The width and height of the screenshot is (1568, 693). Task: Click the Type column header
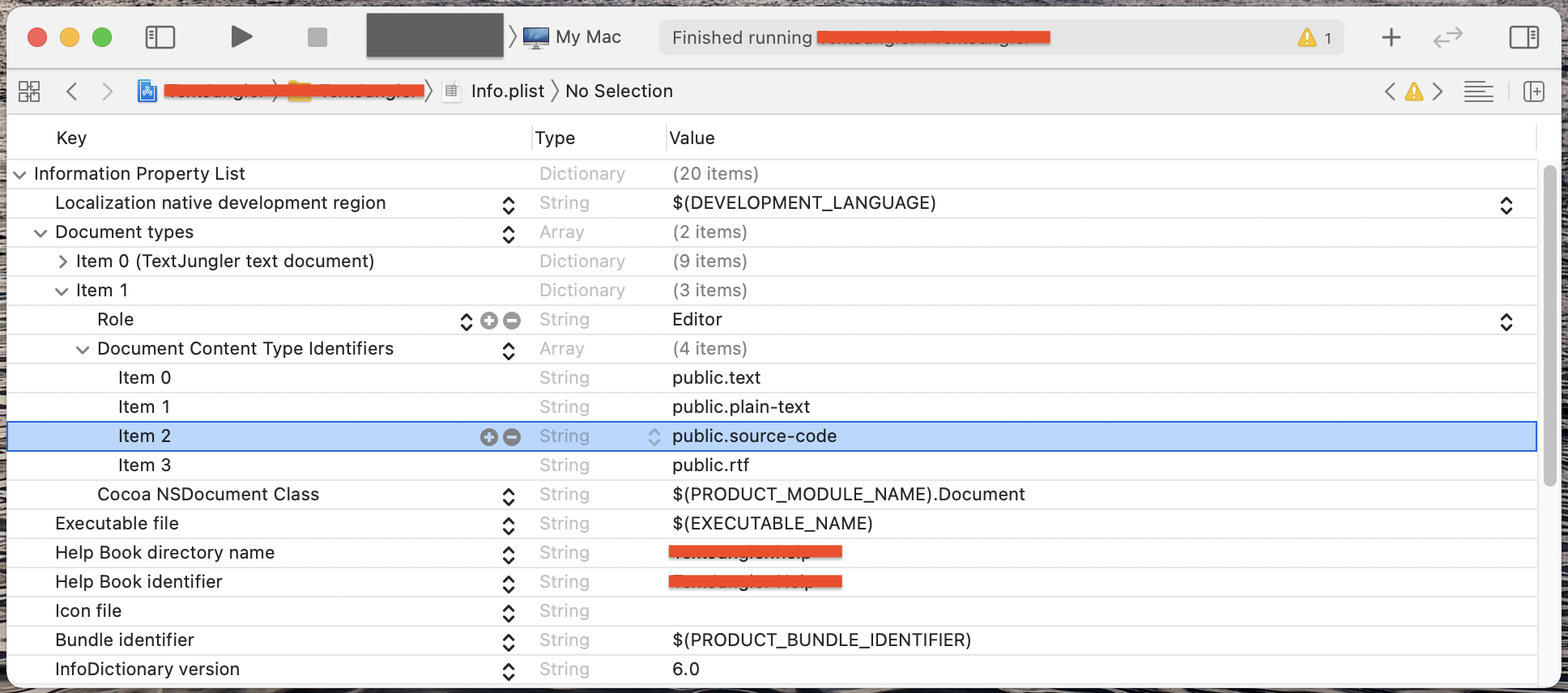555,138
